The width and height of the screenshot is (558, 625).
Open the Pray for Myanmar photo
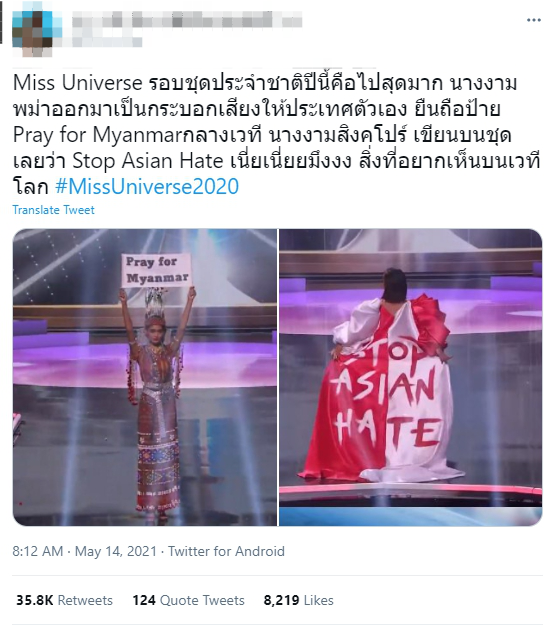[x=145, y=377]
